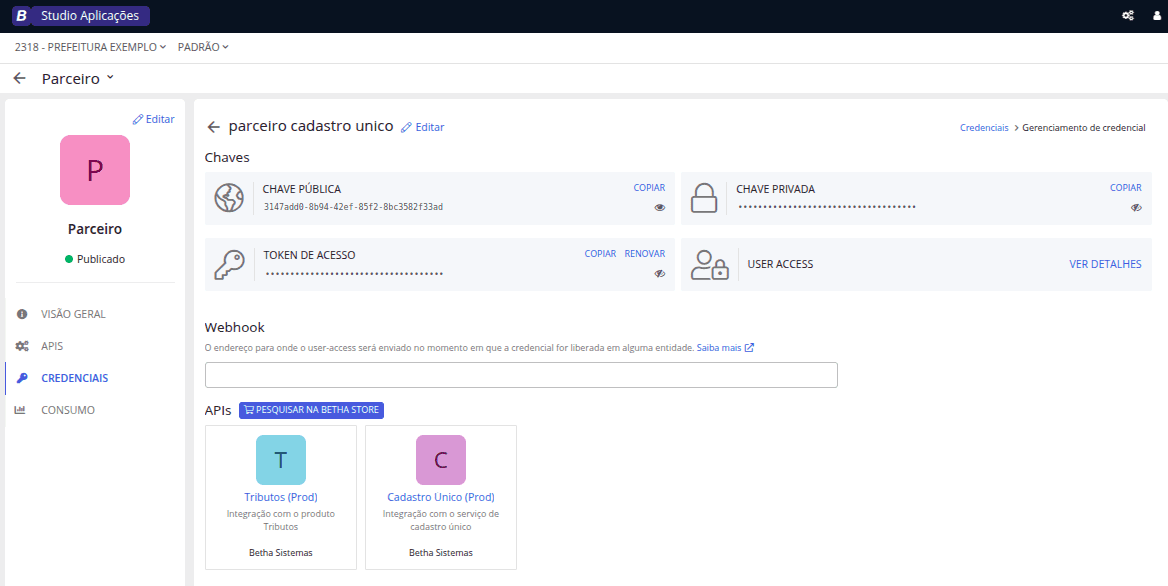Go back using arrow beside Parceiro title

[19, 78]
